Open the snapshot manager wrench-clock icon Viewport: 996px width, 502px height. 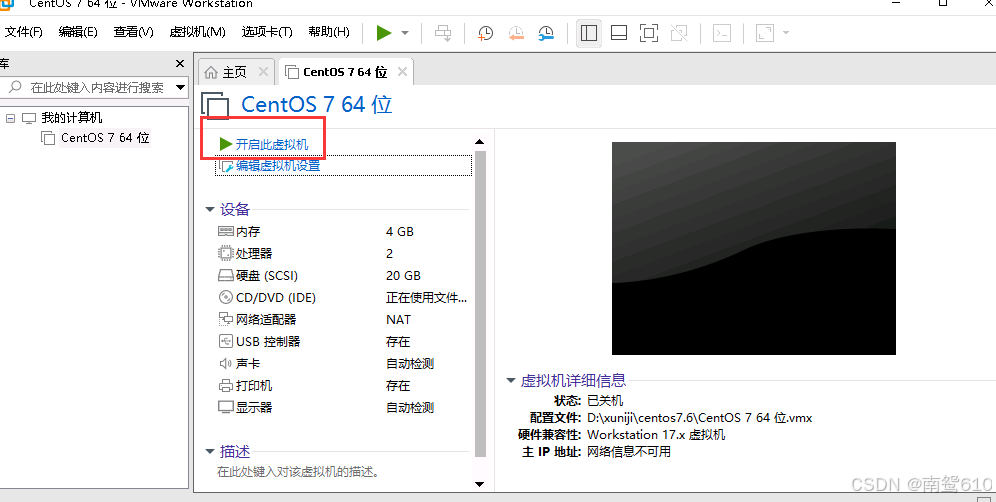546,33
